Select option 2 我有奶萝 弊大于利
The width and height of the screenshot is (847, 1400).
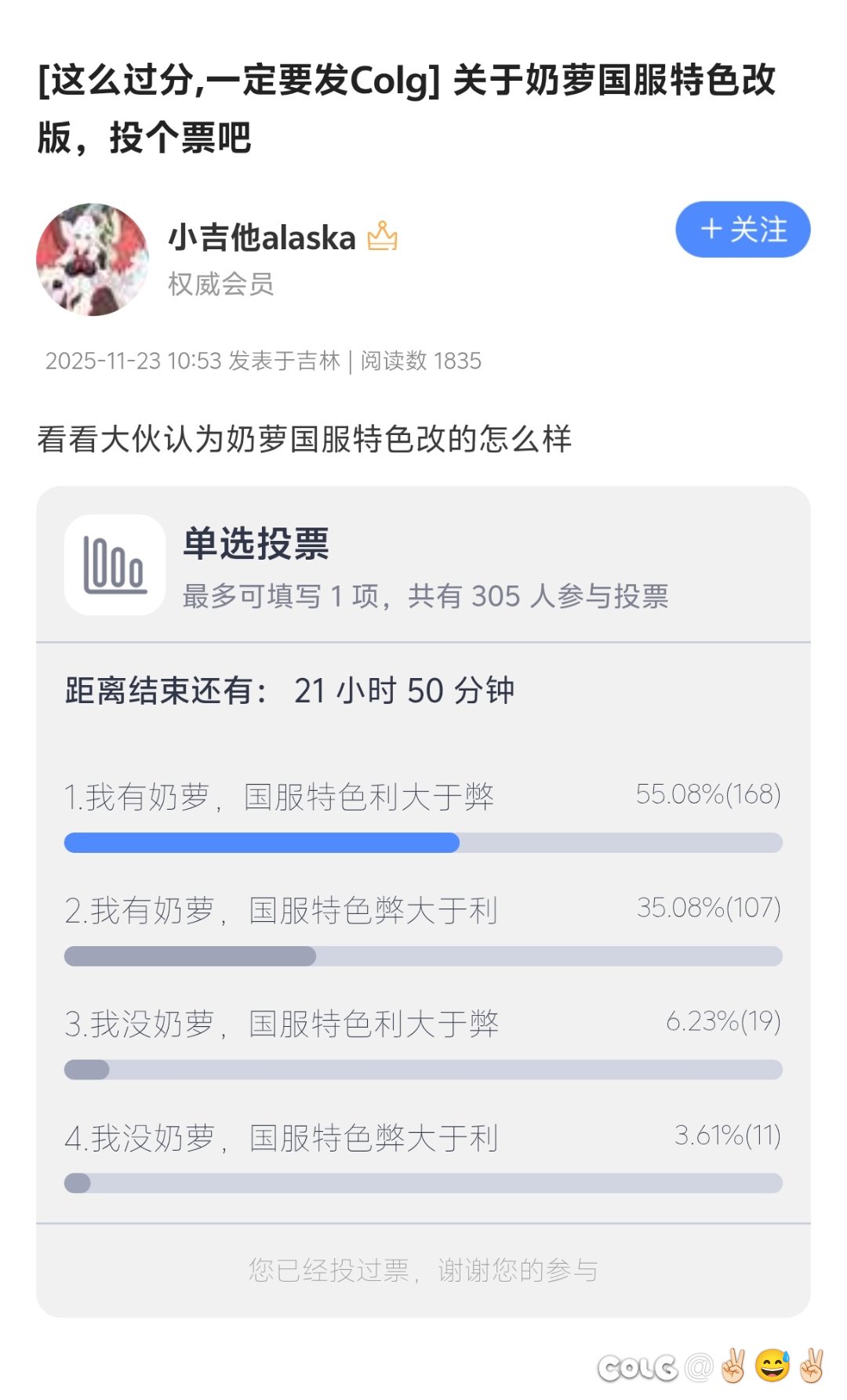(282, 911)
